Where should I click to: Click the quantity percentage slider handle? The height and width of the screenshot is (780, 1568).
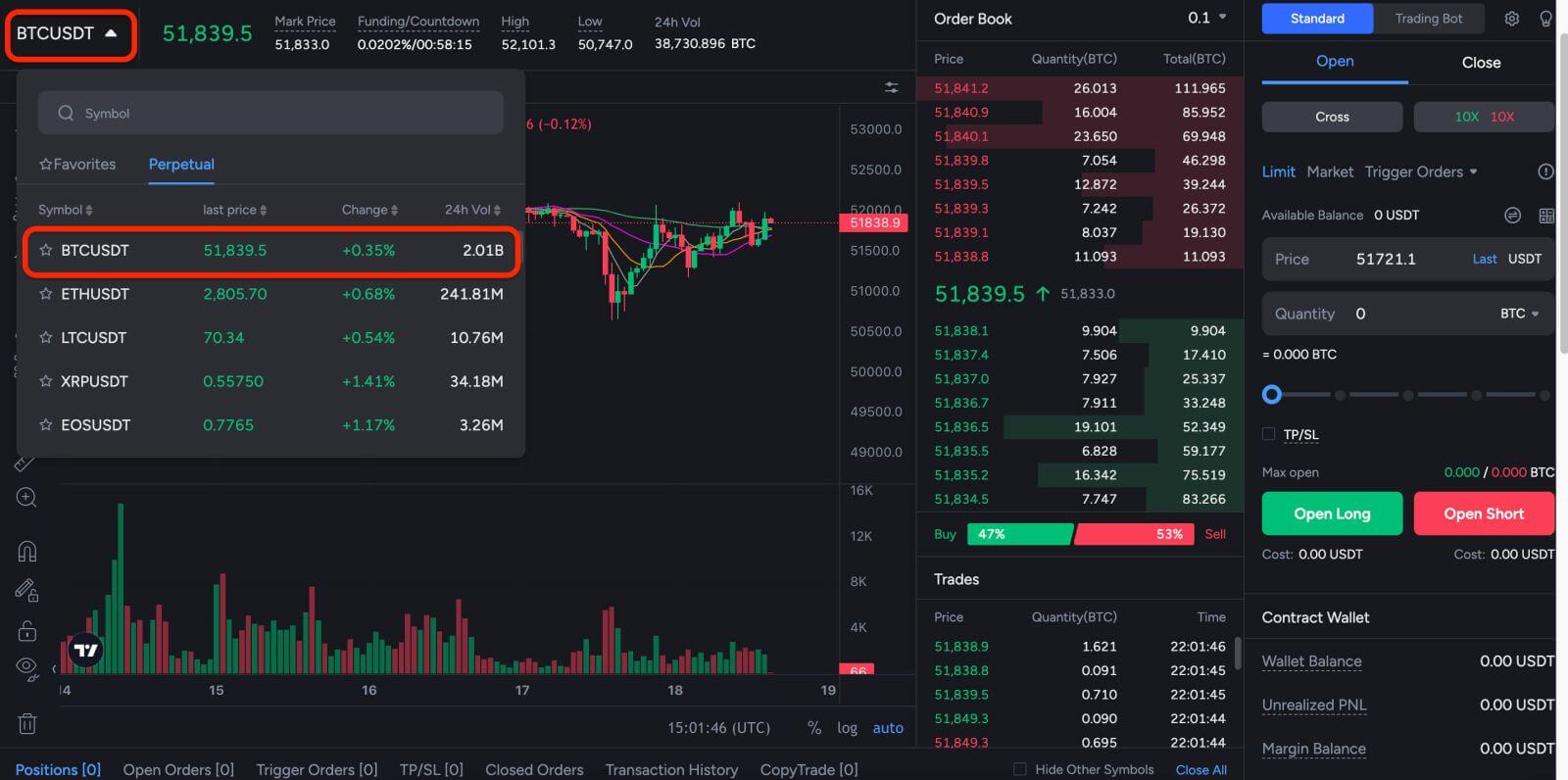click(1271, 394)
